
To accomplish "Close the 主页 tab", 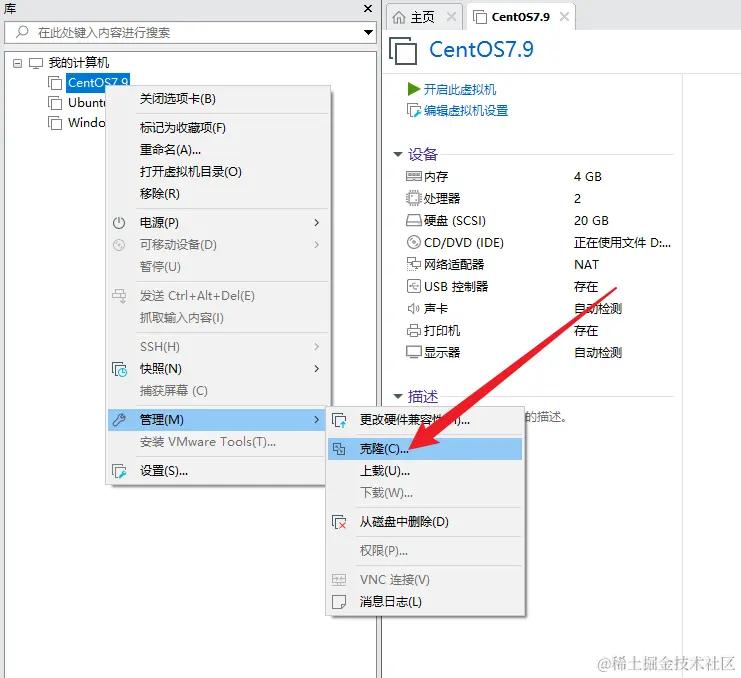I will (451, 17).
